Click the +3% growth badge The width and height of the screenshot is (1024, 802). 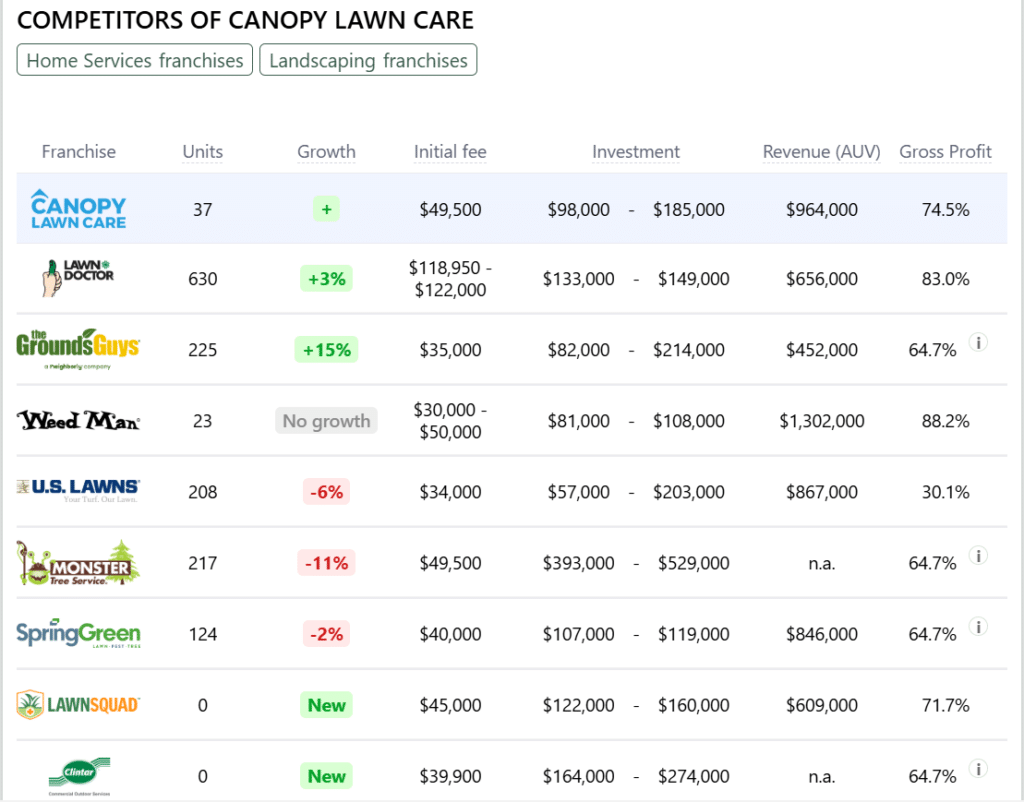(327, 279)
